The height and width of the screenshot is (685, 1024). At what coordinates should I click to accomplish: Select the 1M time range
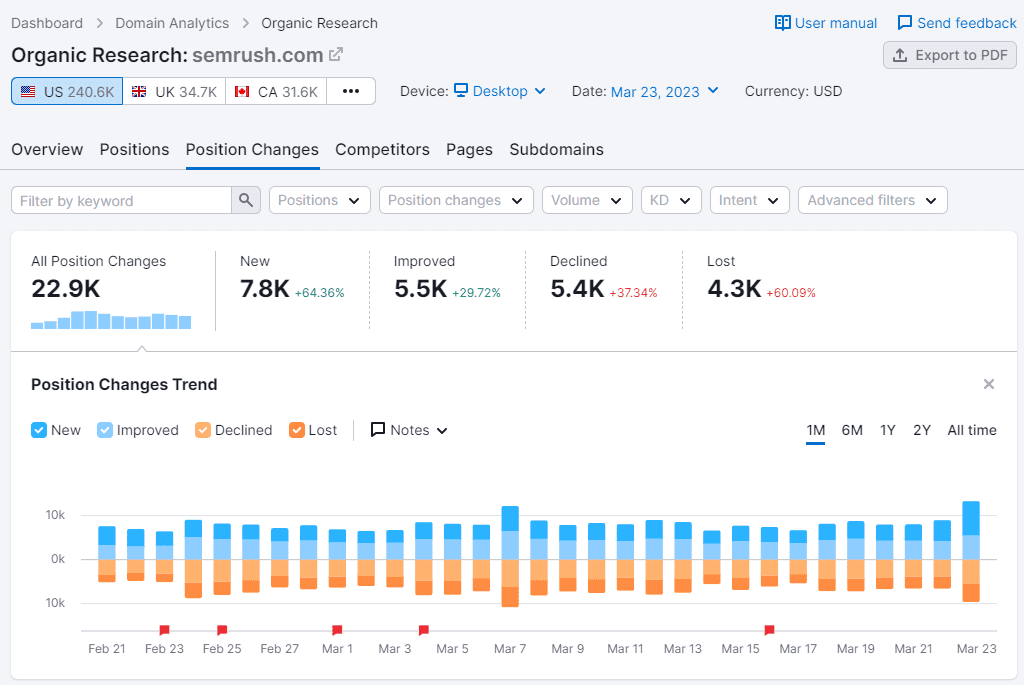pos(816,430)
